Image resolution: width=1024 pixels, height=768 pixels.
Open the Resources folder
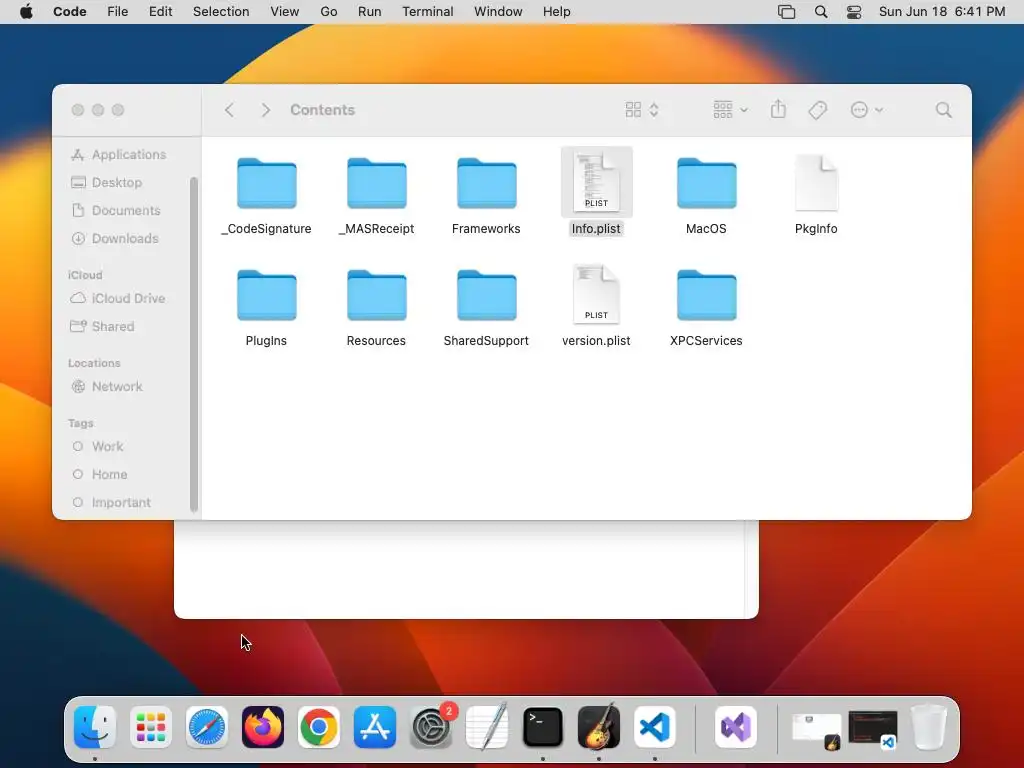point(376,295)
